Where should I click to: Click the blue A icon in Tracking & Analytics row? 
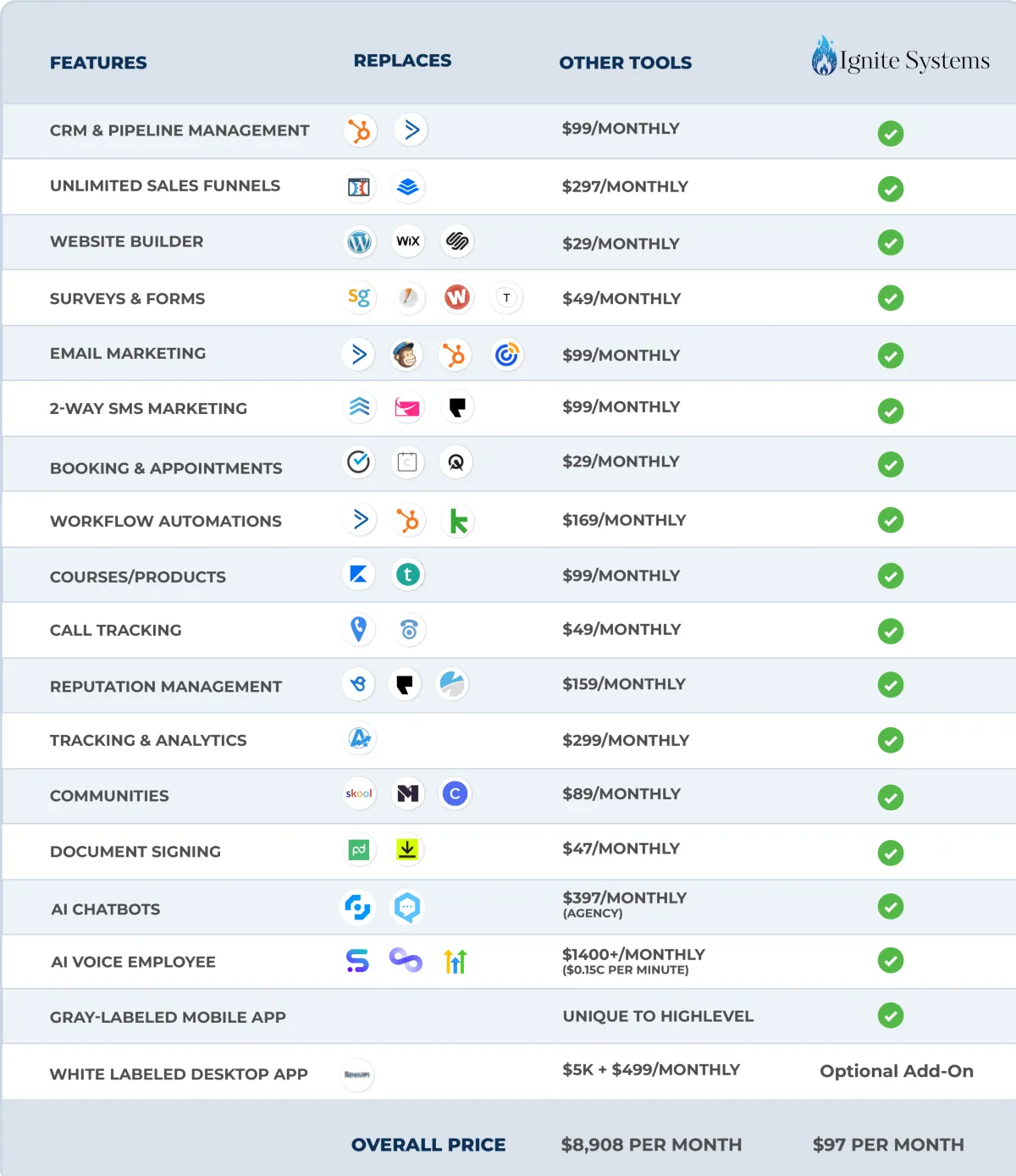360,738
